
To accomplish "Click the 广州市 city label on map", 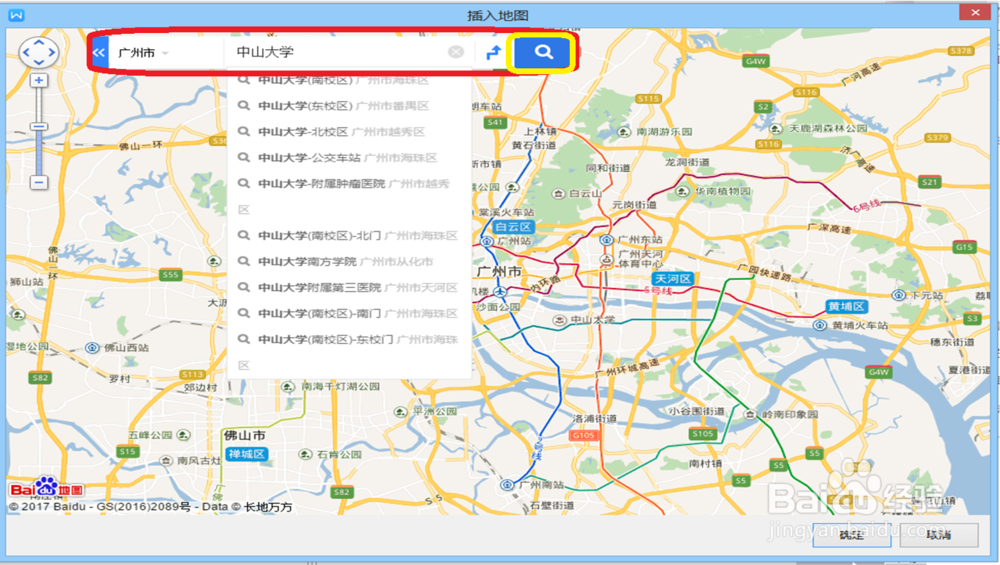I will 499,272.
